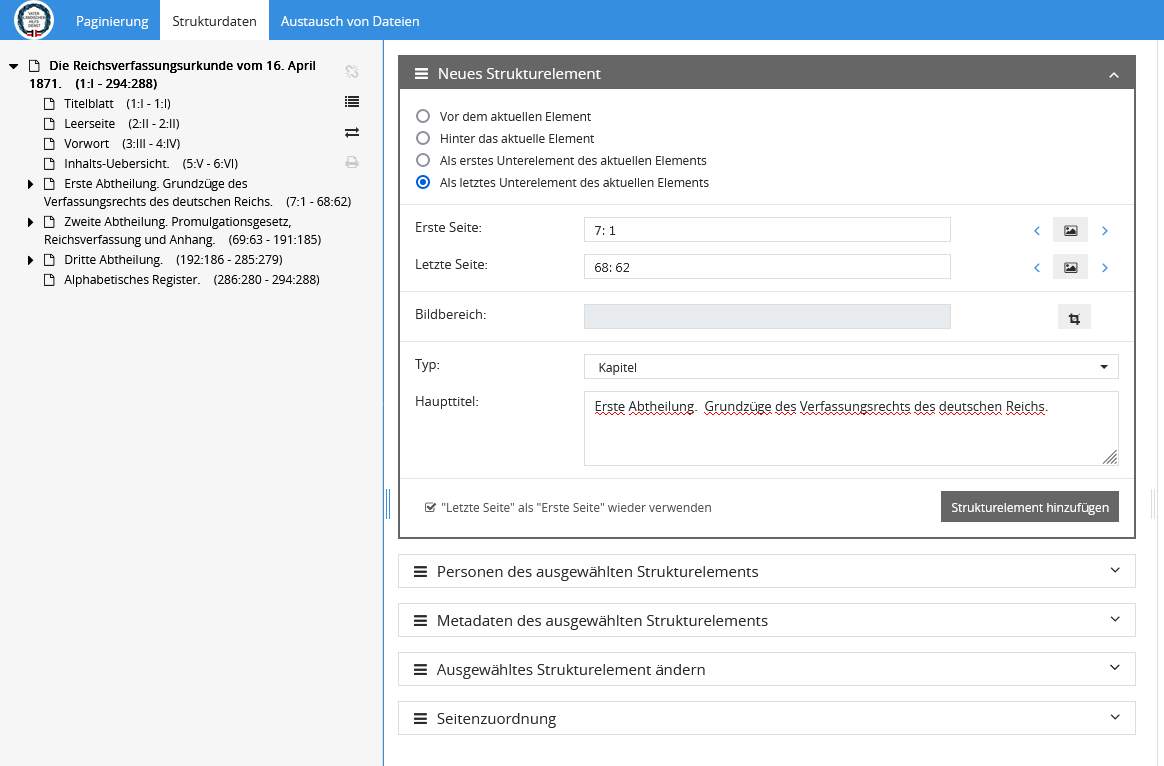This screenshot has width=1164, height=766.
Task: Select the Reichsverfassungsurkunde root element
Action: [172, 74]
